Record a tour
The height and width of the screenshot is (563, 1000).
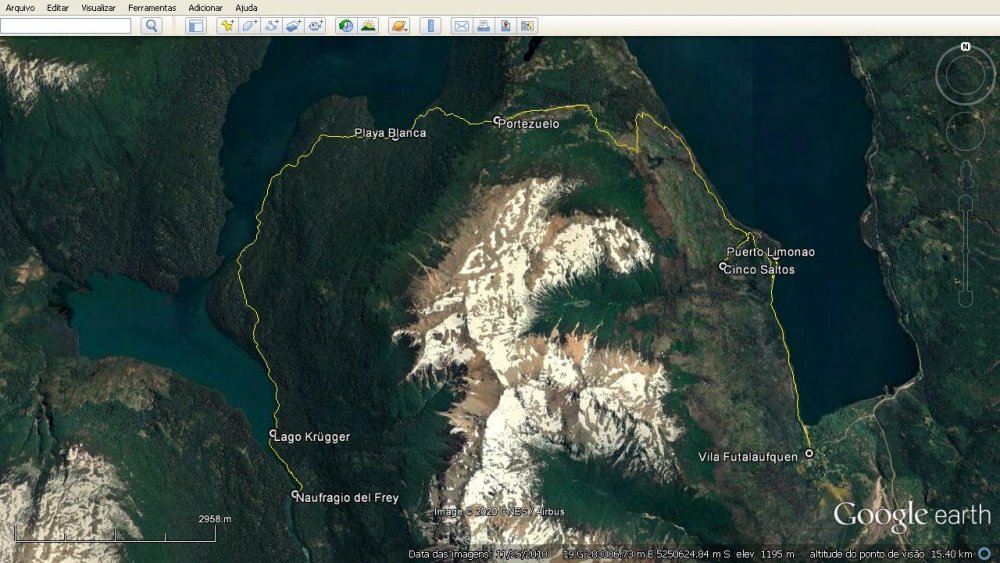316,26
